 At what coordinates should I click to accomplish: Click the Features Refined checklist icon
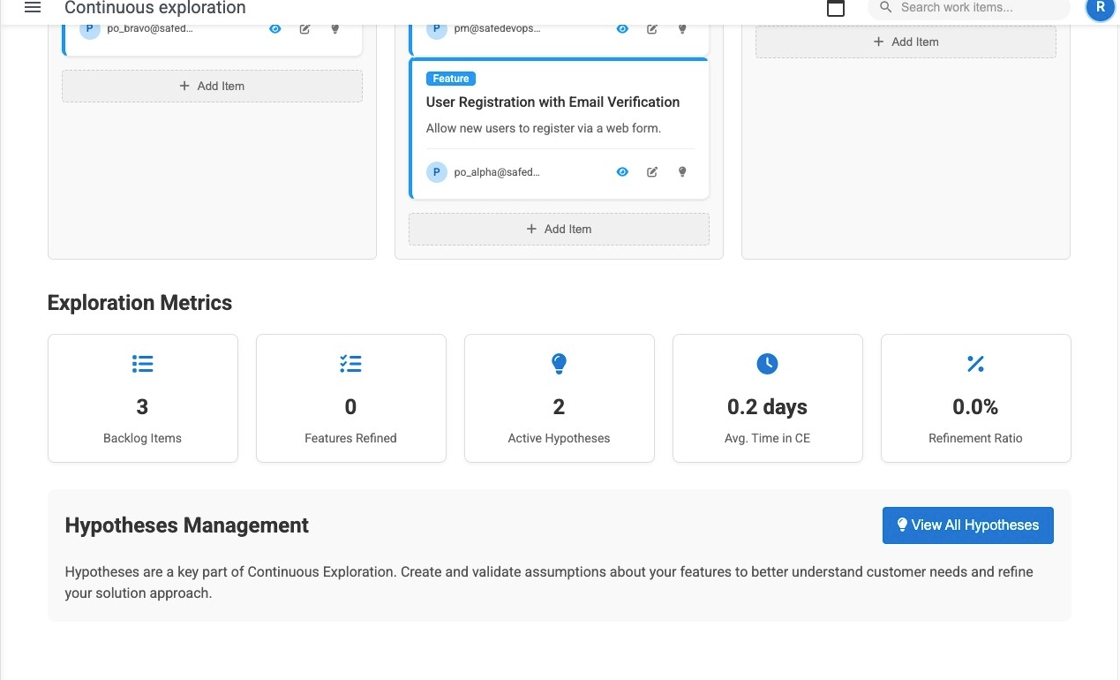pos(350,364)
